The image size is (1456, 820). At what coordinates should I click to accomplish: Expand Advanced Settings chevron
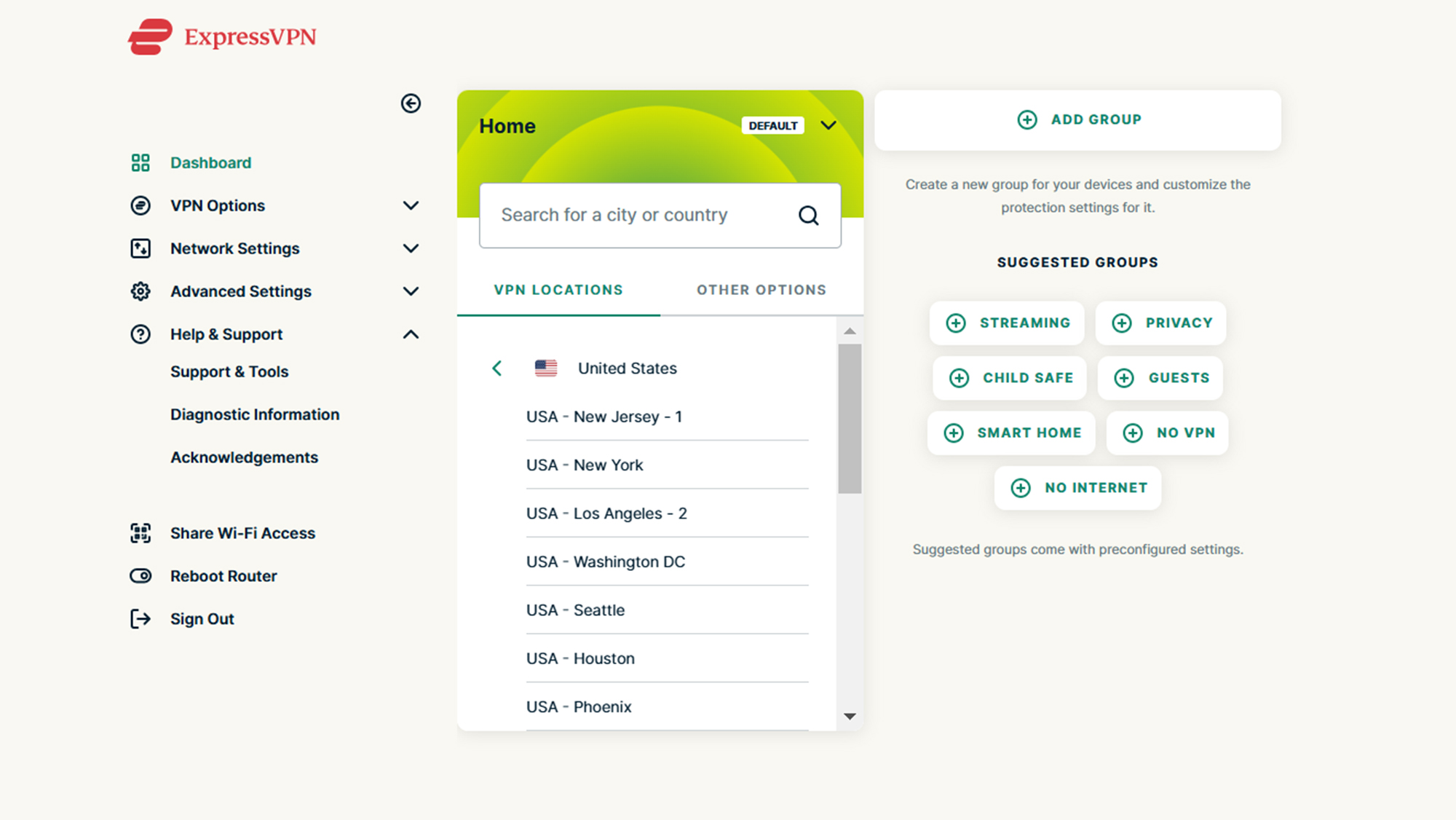pyautogui.click(x=411, y=291)
